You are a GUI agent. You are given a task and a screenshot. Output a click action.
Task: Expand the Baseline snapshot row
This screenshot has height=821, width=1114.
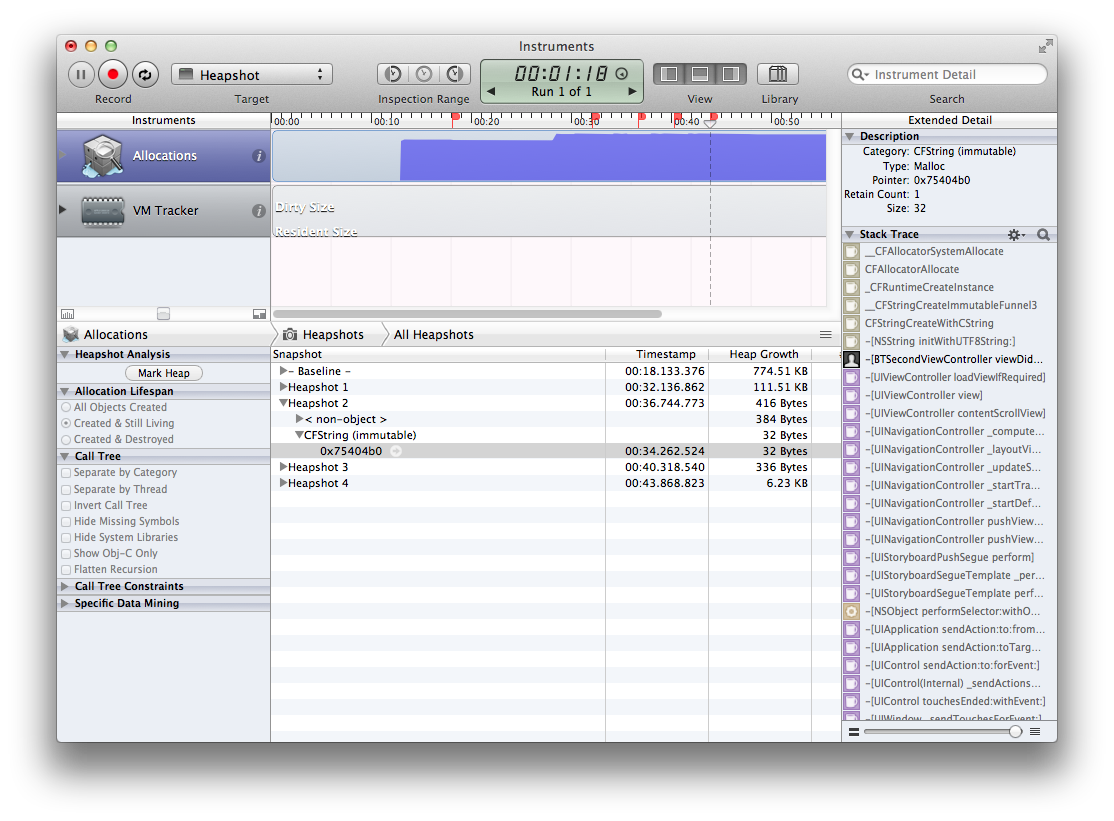pos(283,371)
